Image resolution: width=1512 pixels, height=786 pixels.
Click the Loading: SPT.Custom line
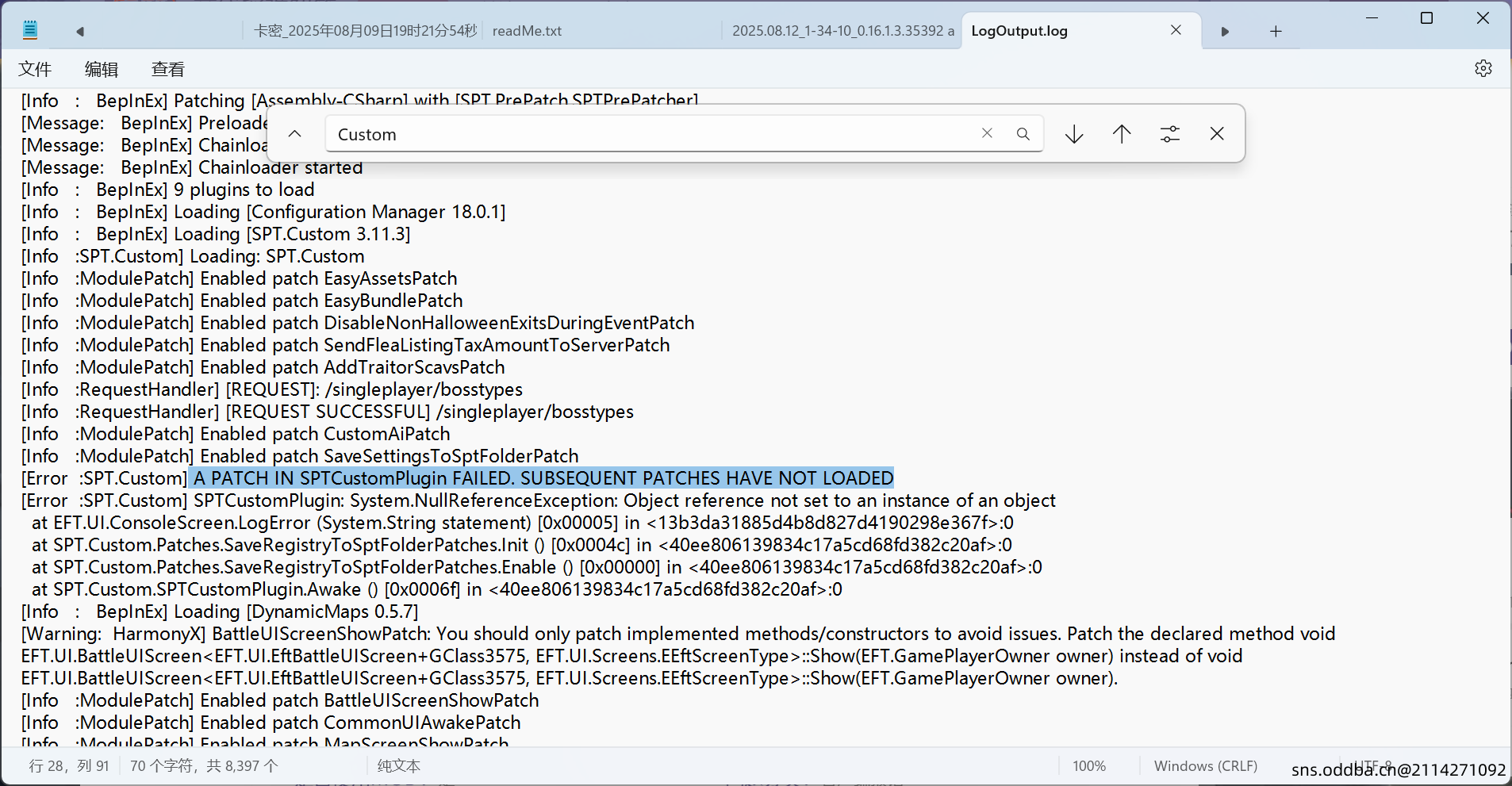coord(193,256)
